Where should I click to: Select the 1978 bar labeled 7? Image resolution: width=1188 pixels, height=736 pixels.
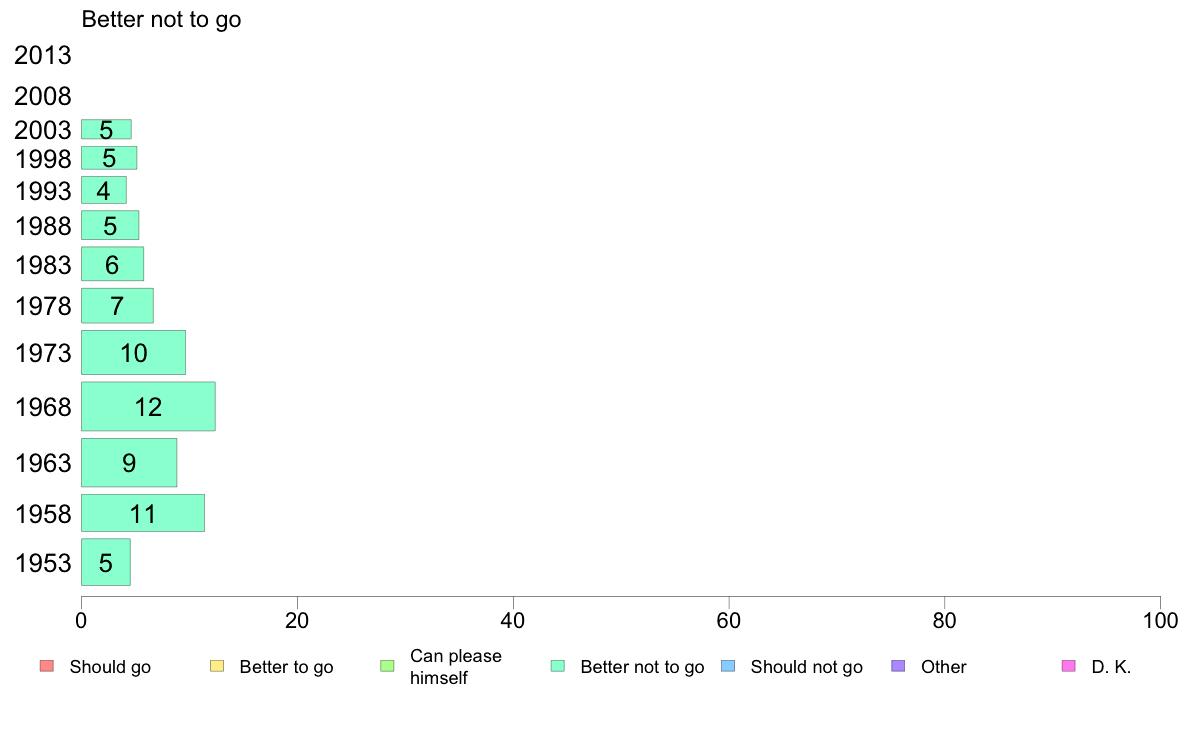pyautogui.click(x=117, y=305)
